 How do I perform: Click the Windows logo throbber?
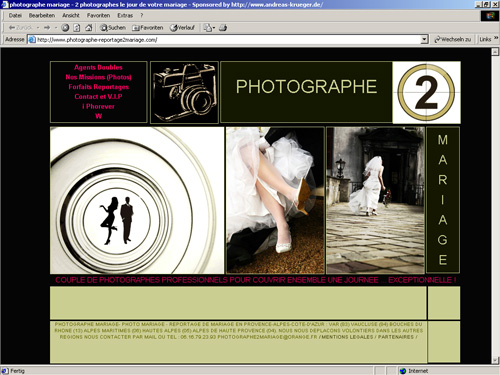(x=490, y=16)
